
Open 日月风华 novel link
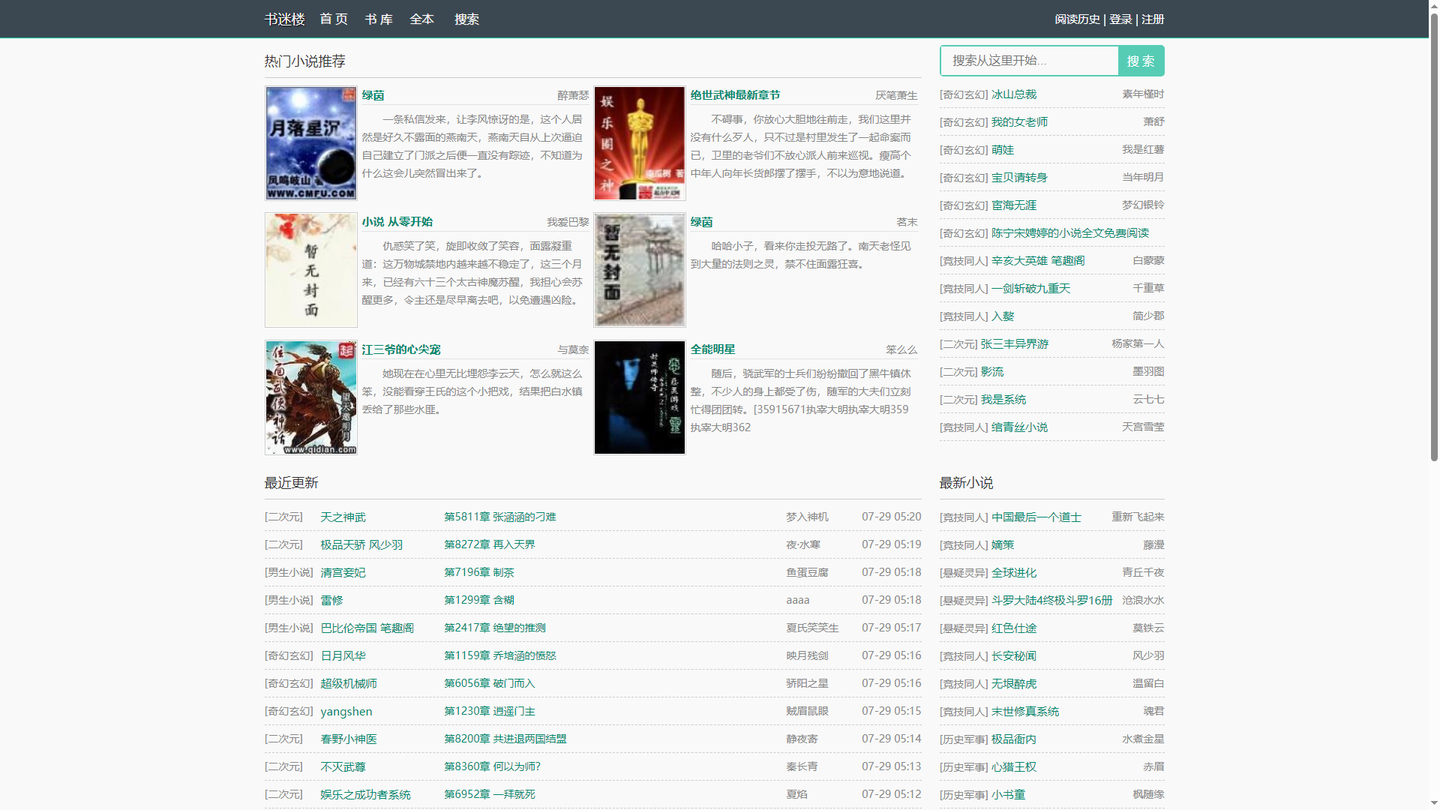point(343,656)
